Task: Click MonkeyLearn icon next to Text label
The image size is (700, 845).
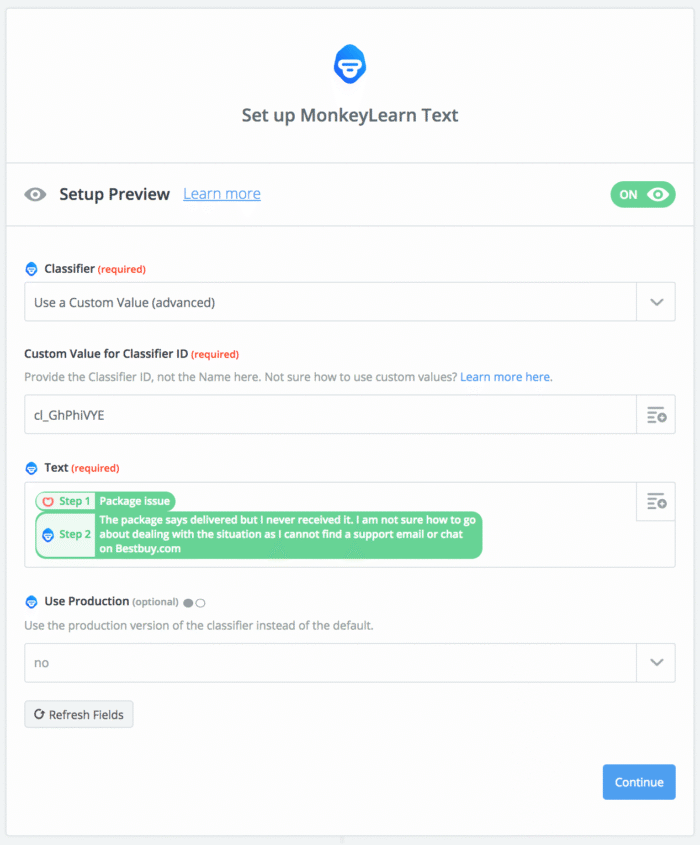Action: (x=31, y=468)
